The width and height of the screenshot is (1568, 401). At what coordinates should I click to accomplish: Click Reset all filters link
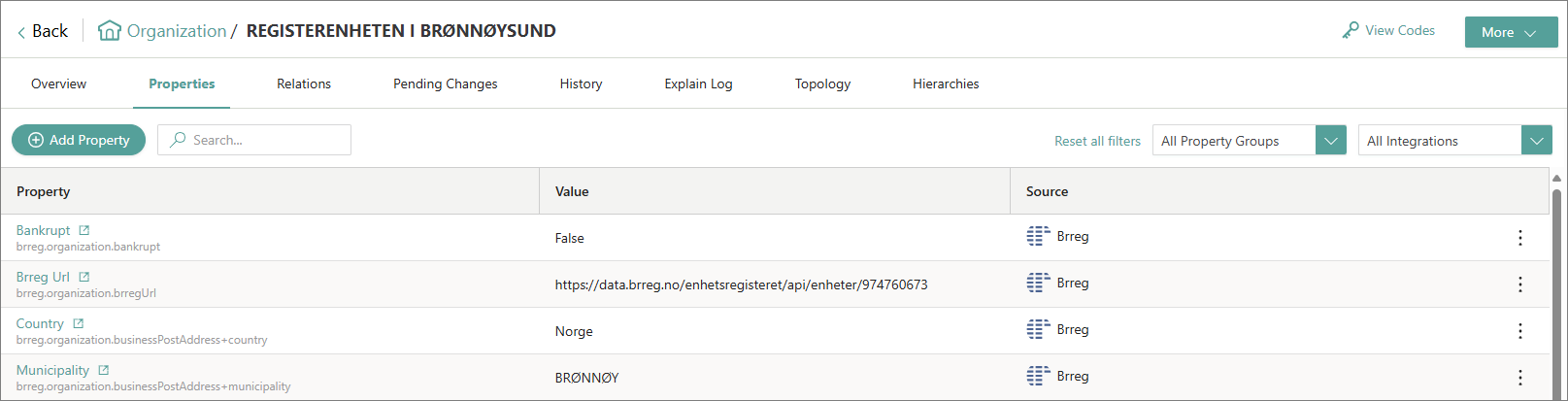pos(1097,141)
